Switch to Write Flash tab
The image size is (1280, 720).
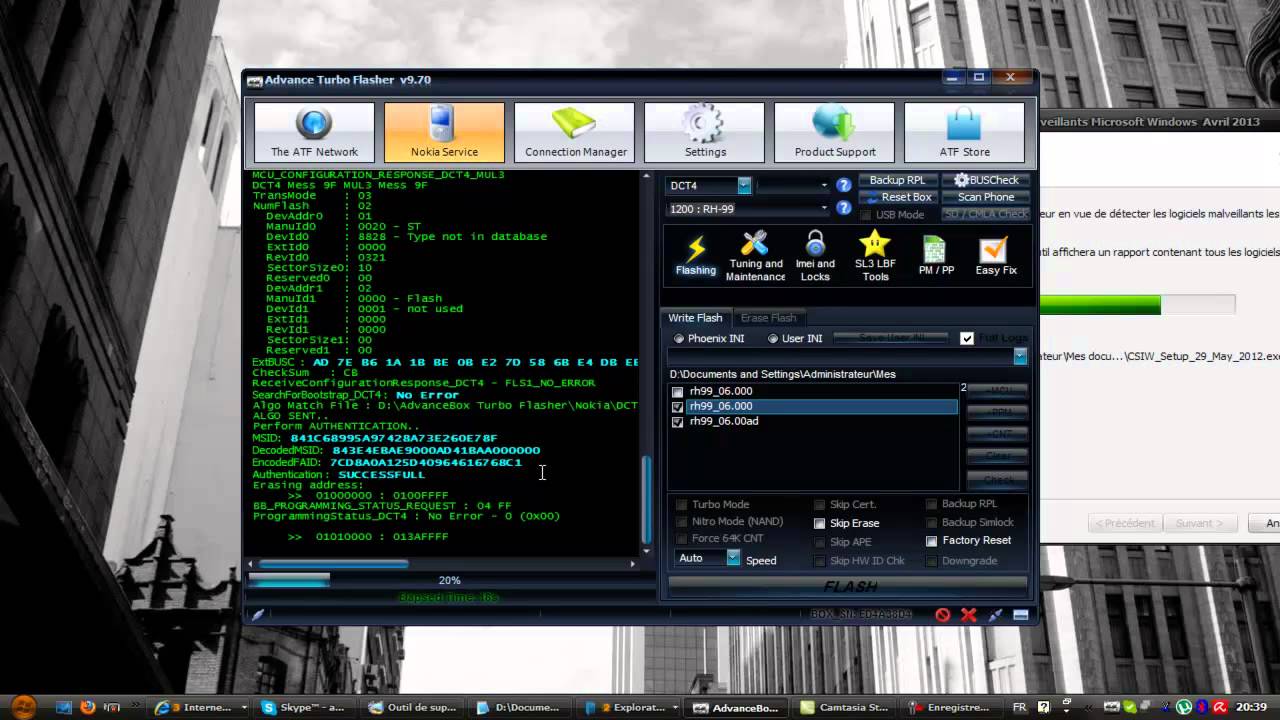pos(695,318)
